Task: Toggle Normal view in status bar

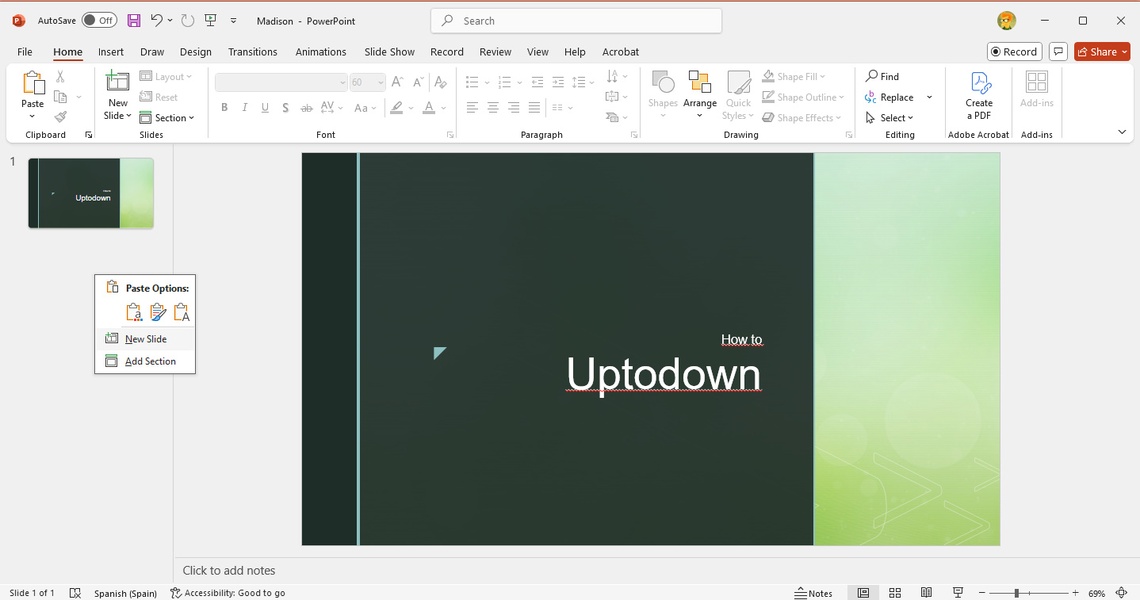Action: [863, 593]
